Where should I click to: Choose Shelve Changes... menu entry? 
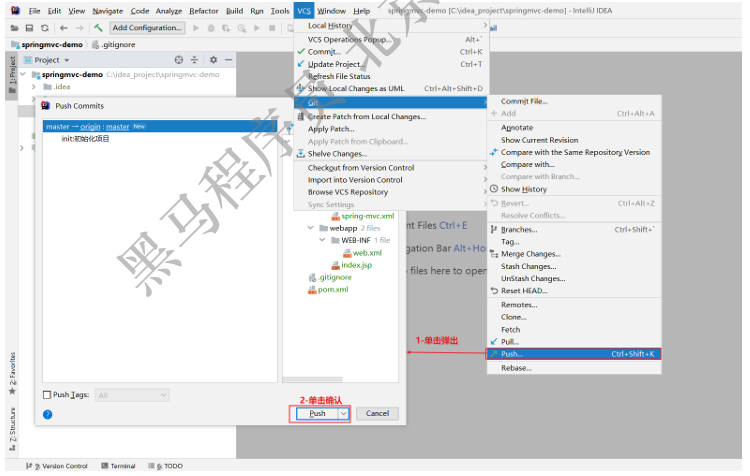point(391,154)
